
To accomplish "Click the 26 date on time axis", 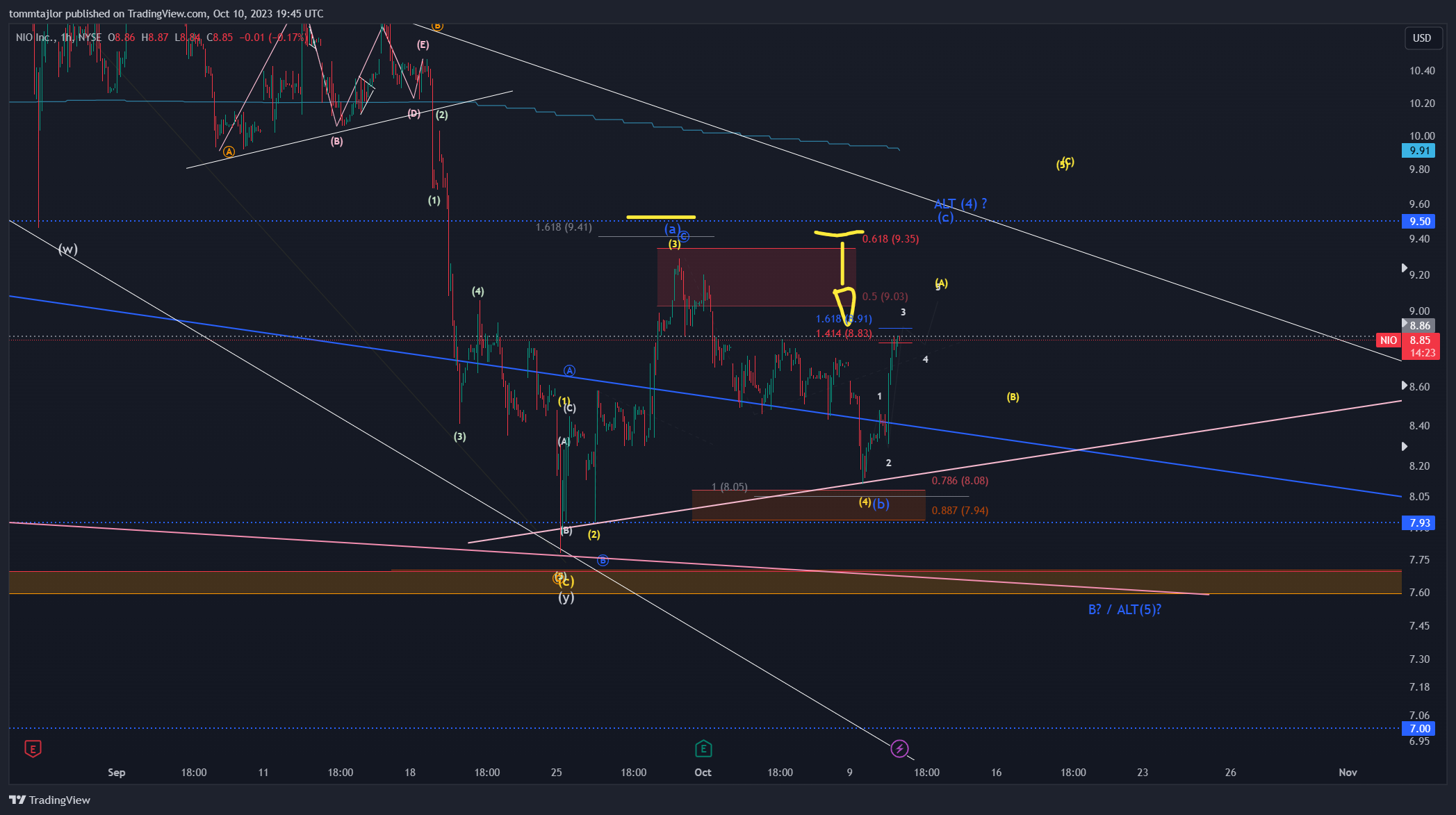I will click(x=1230, y=773).
